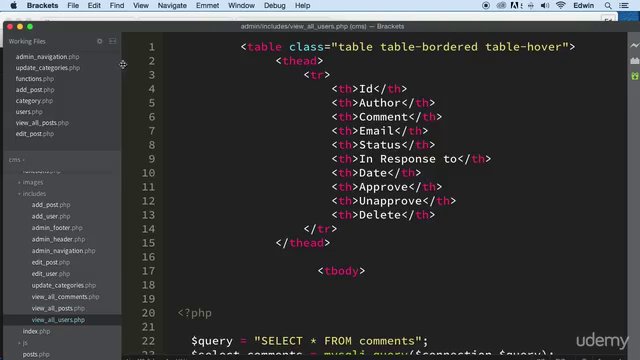Open the Help menu

click(x=302, y=5)
